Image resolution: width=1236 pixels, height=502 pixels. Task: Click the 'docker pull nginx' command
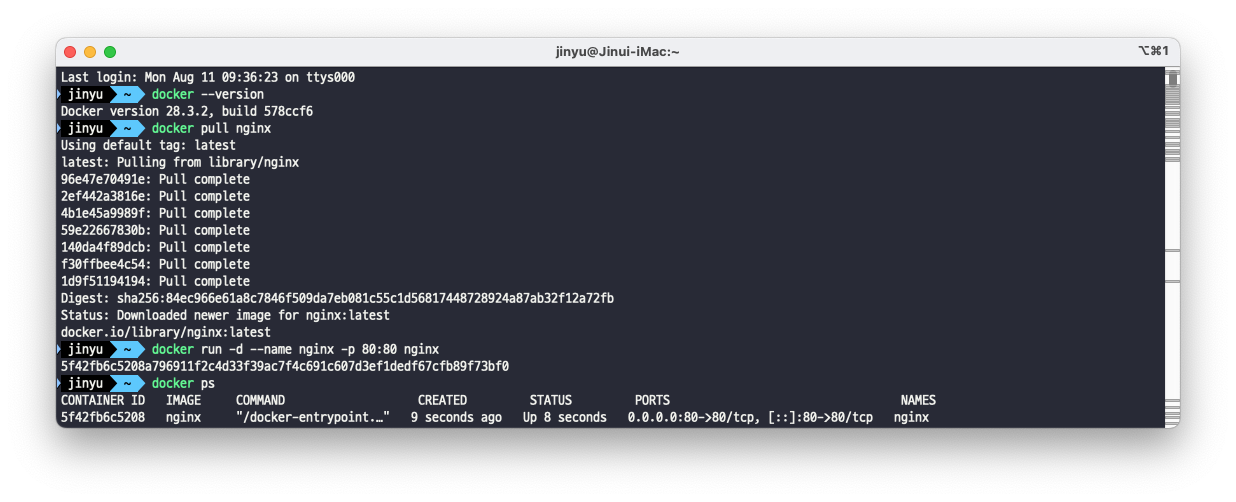(211, 128)
